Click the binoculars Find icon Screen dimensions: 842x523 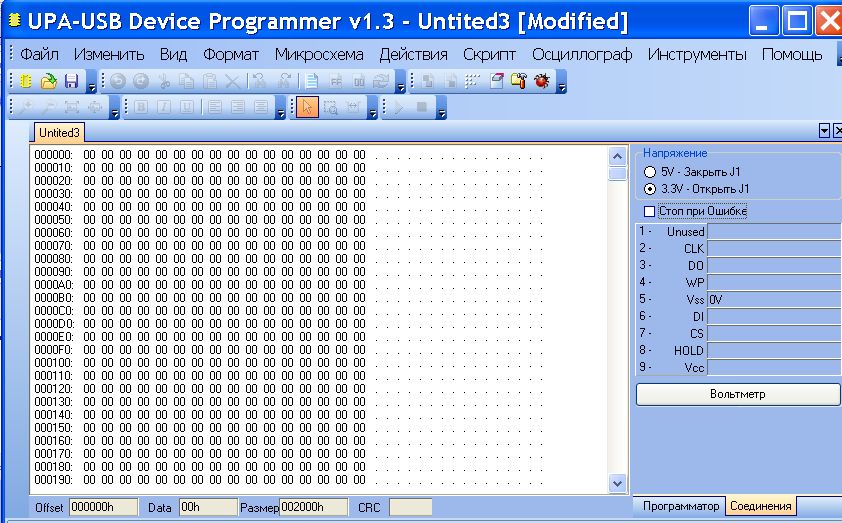tap(259, 81)
